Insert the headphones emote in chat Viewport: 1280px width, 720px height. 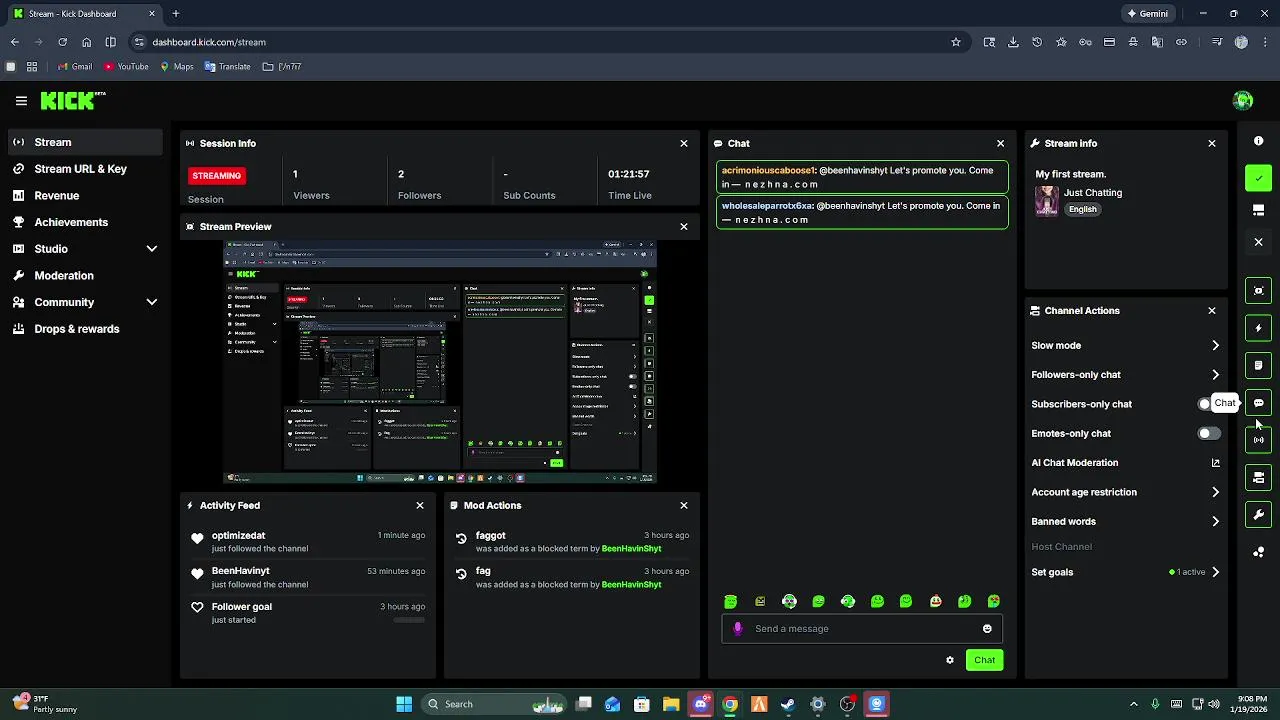(789, 602)
